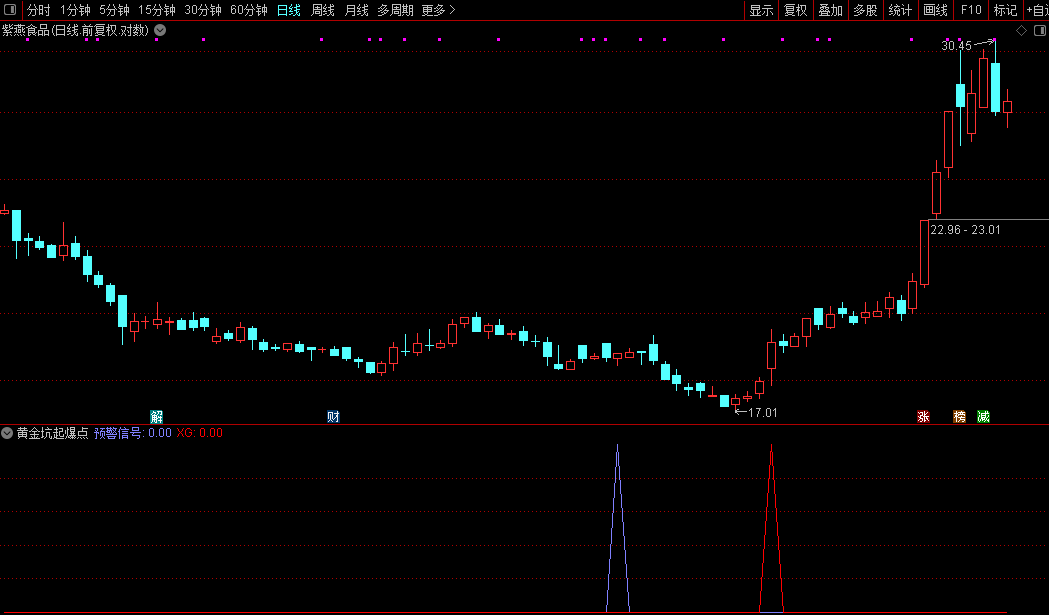This screenshot has width=1049, height=615.
Task: Switch to 1分钟 period
Action: [x=75, y=10]
